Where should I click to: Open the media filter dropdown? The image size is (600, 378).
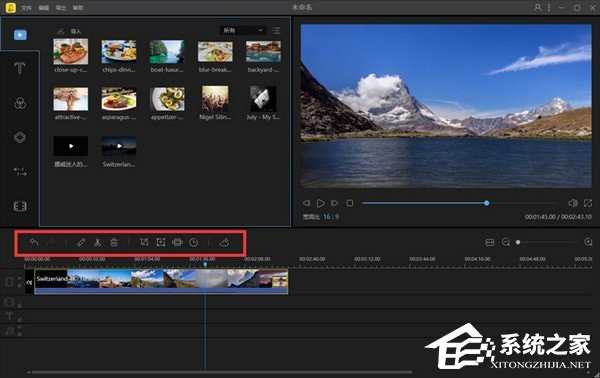coord(243,30)
